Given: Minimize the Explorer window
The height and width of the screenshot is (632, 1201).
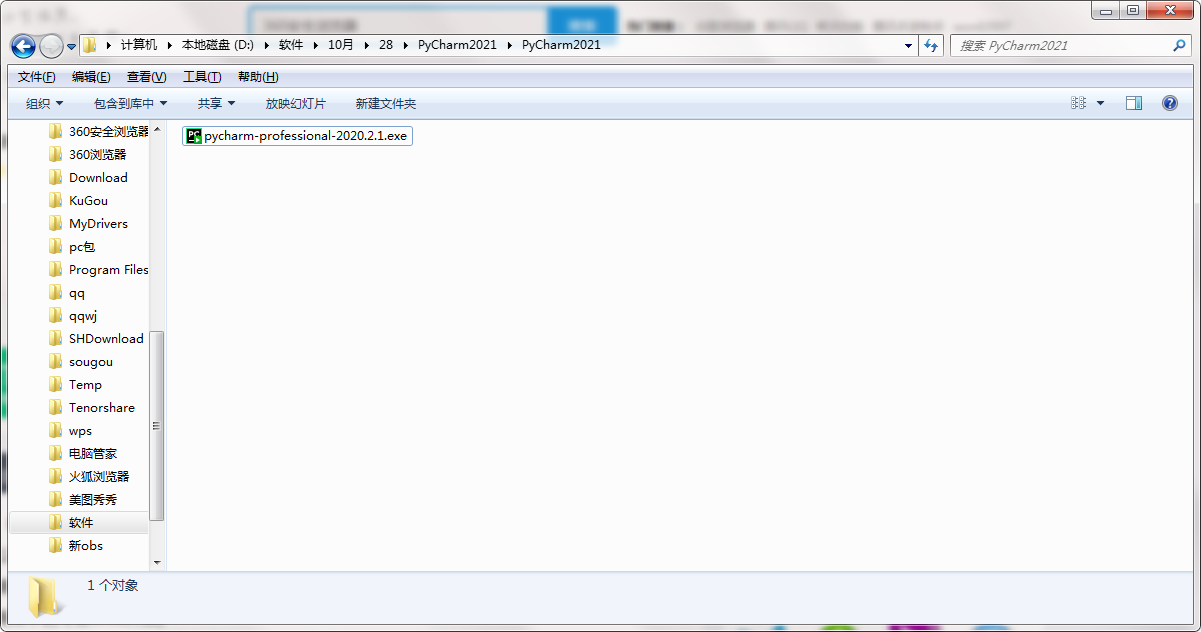Looking at the screenshot, I should click(1105, 10).
